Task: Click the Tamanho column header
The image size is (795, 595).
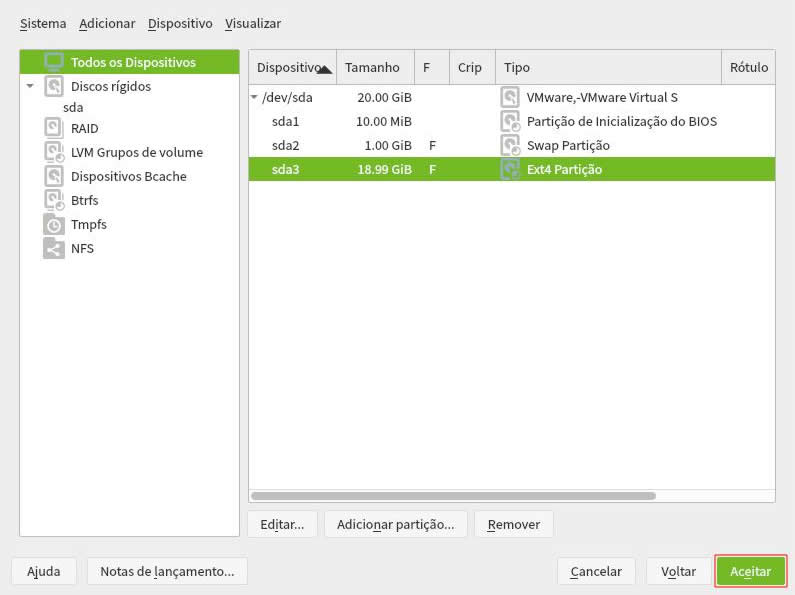Action: (x=372, y=67)
